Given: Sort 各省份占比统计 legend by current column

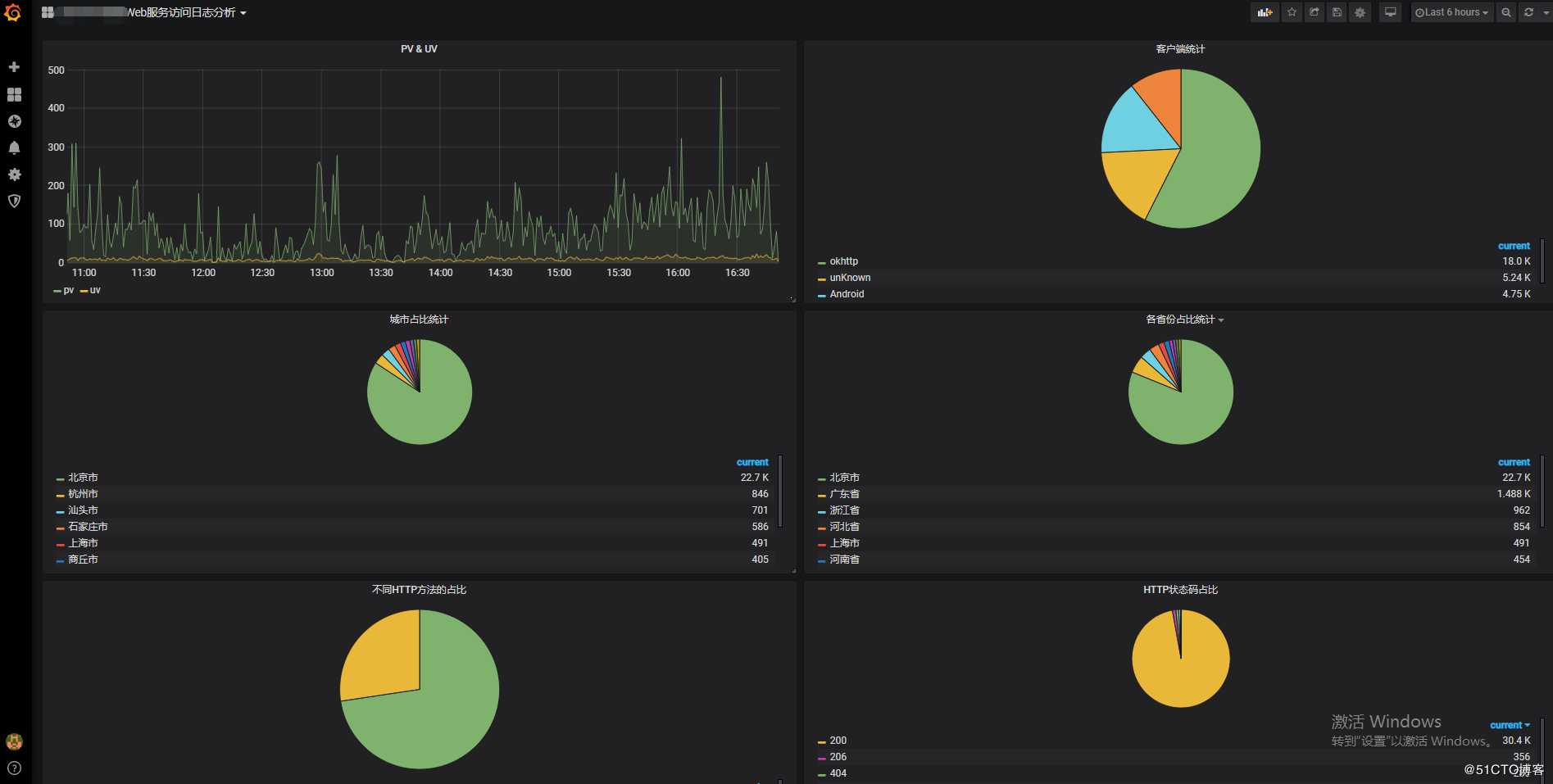Looking at the screenshot, I should (1514, 462).
